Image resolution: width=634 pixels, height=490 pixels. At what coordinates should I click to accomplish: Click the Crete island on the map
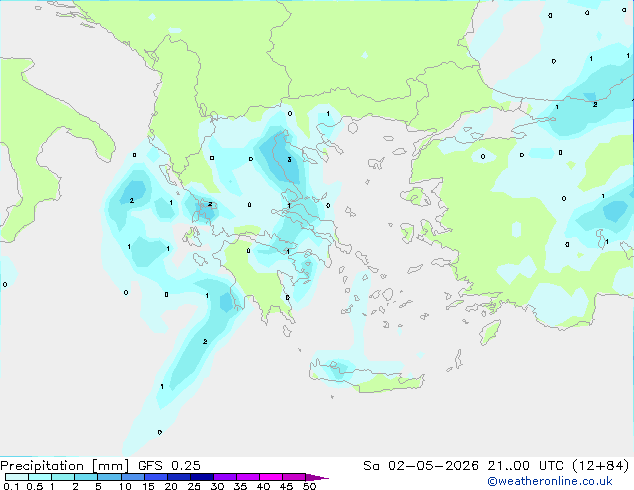366,375
